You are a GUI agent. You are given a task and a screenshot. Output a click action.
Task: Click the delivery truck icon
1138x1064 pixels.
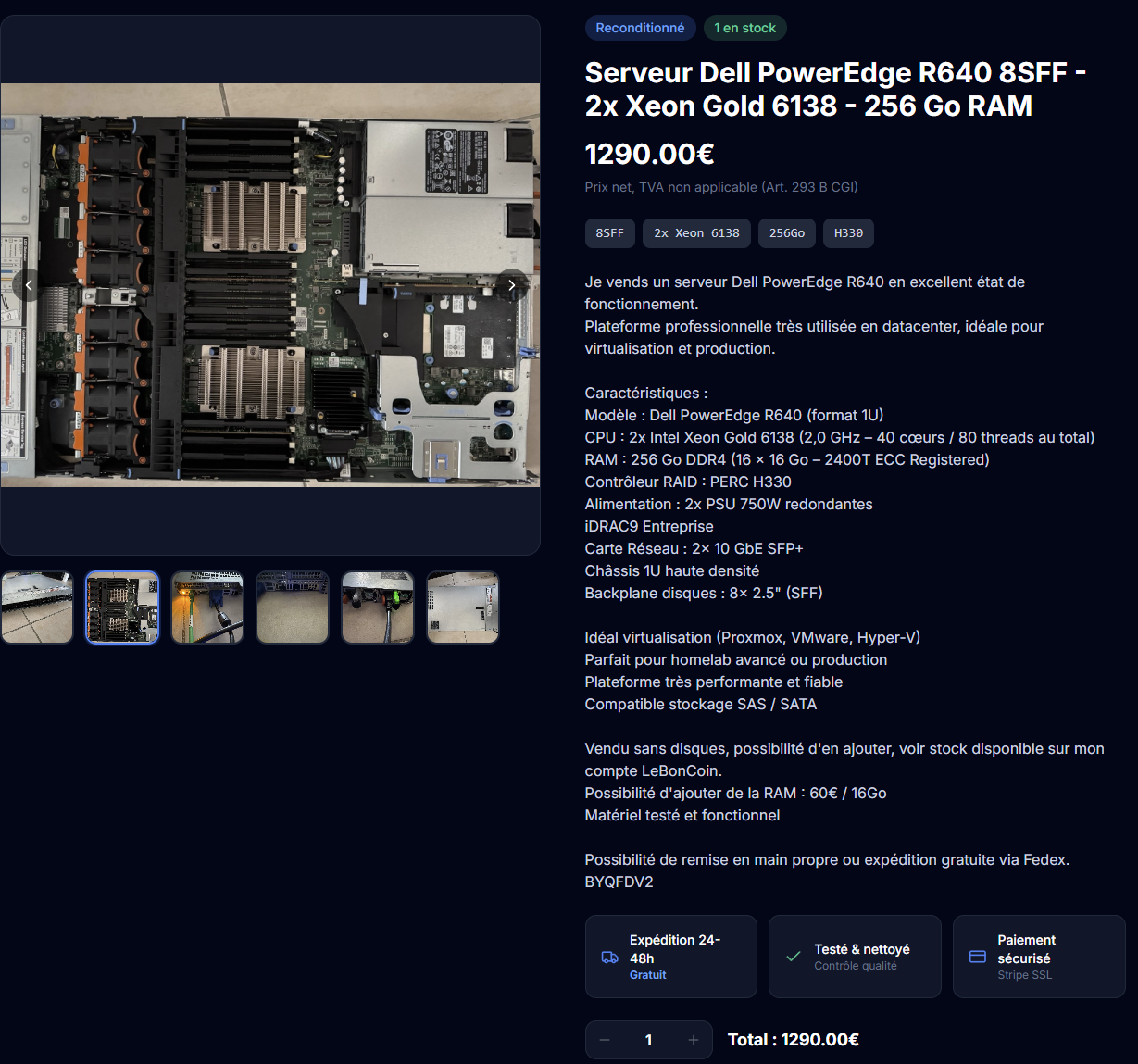pyautogui.click(x=609, y=958)
